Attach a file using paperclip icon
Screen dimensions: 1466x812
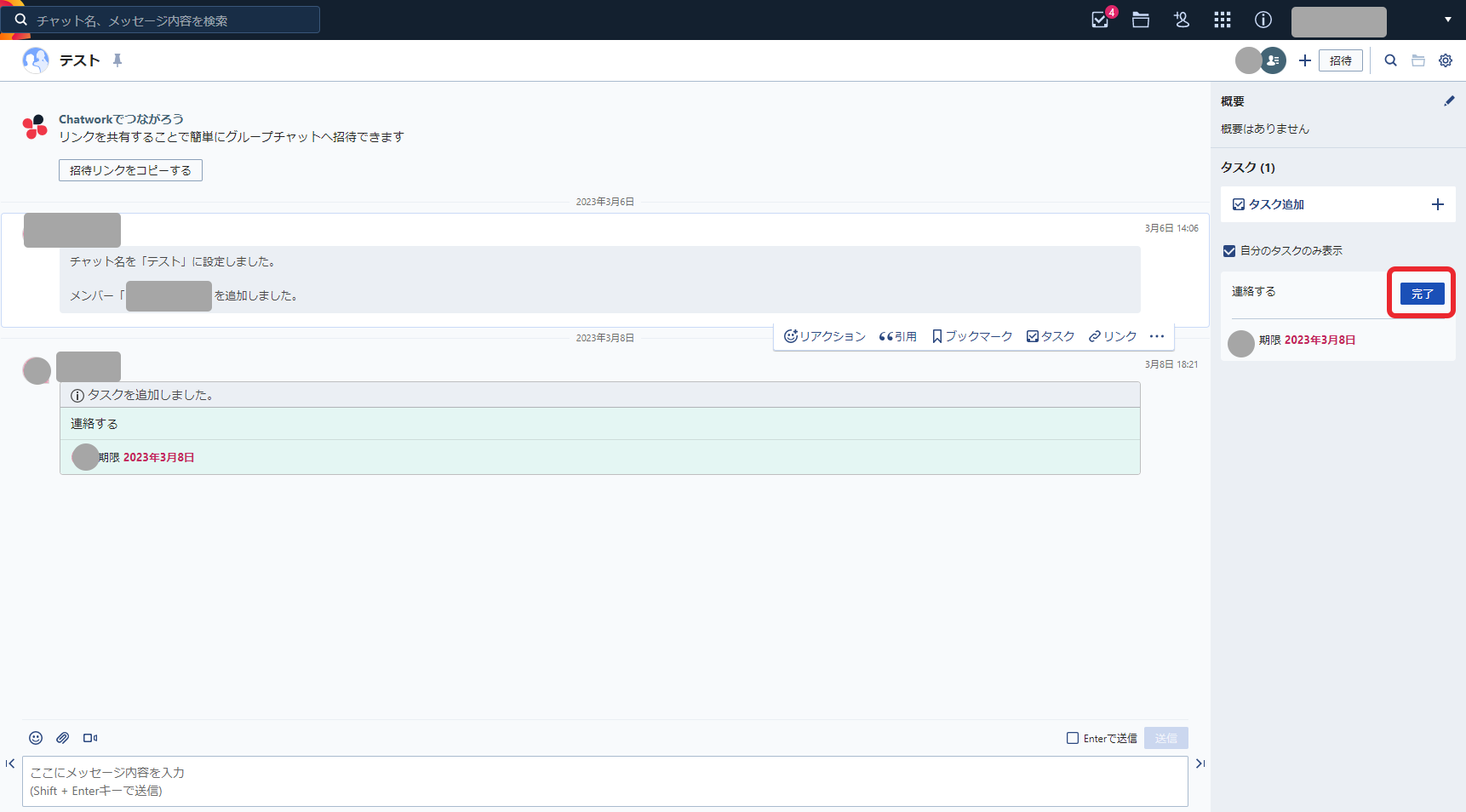click(63, 738)
